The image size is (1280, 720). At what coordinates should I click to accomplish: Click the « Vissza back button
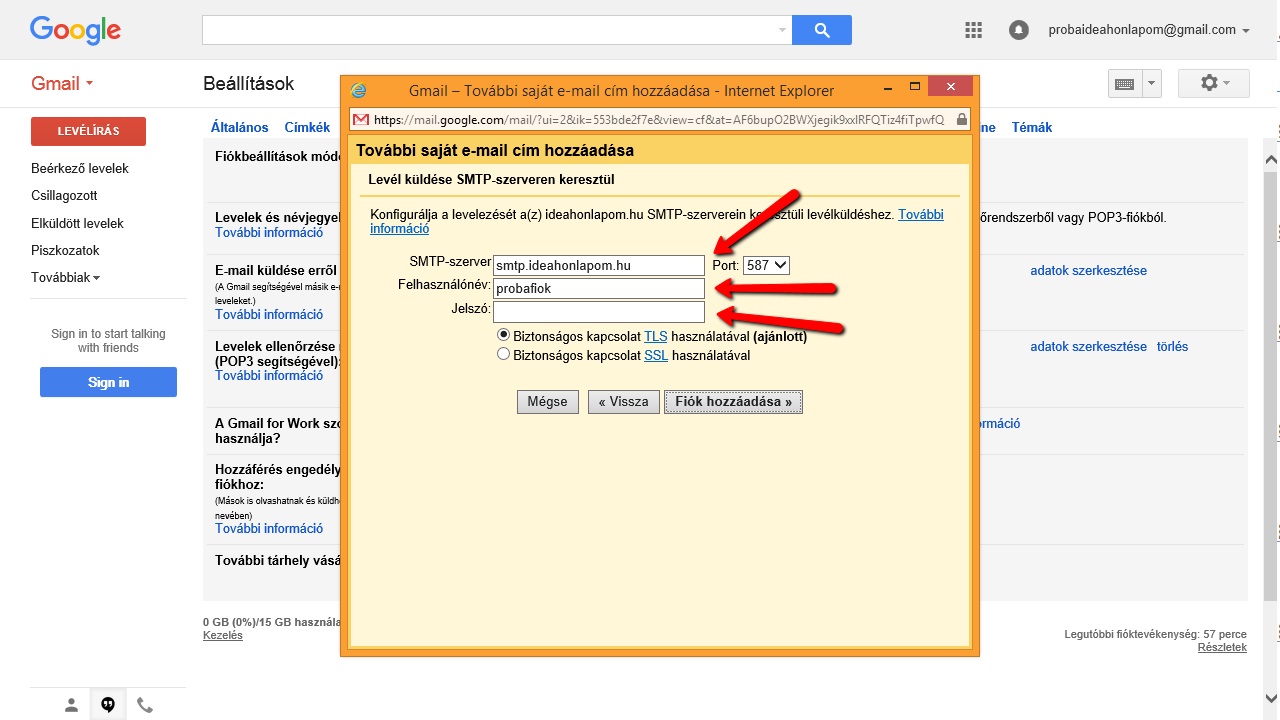(x=624, y=402)
